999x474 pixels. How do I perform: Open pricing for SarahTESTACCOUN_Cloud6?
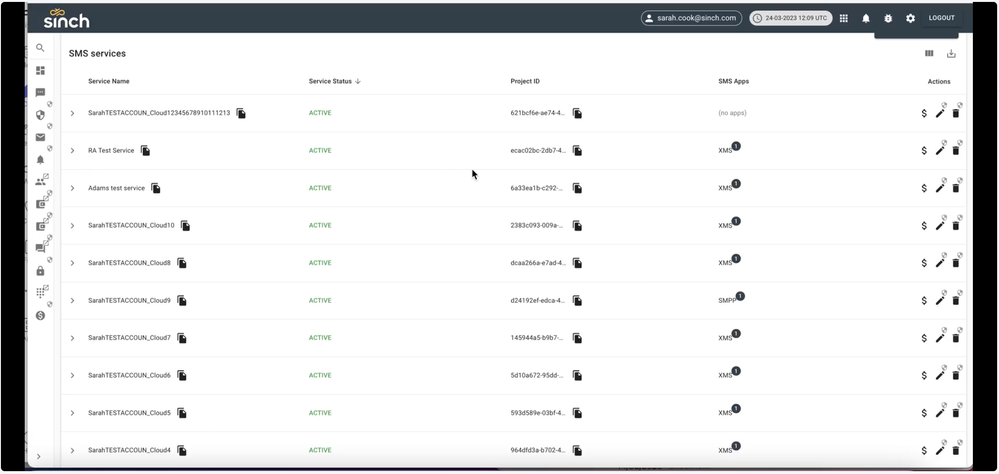pos(924,376)
